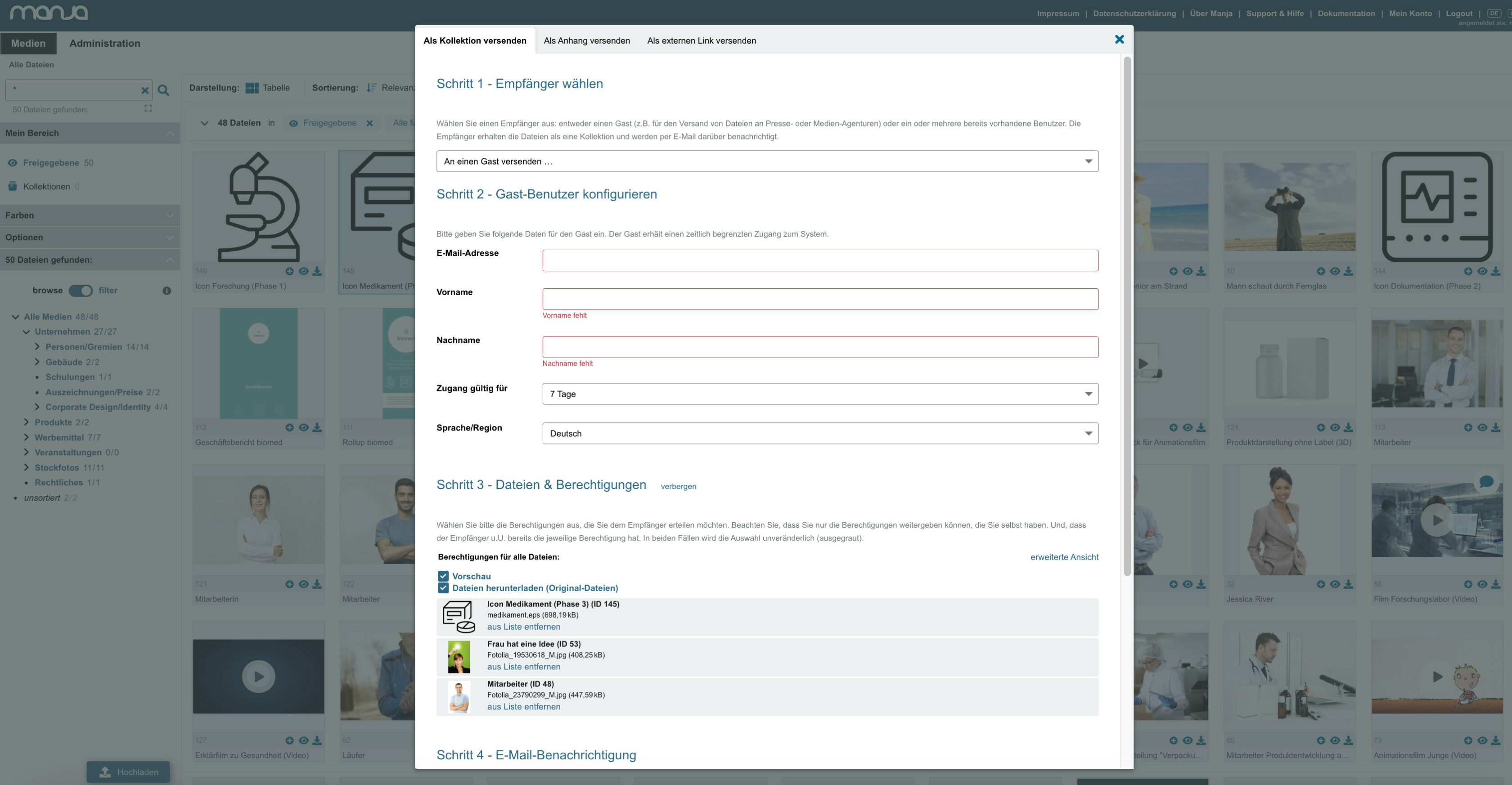
Task: Remove Mitarbeiter (ID 48) from list
Action: (x=523, y=707)
